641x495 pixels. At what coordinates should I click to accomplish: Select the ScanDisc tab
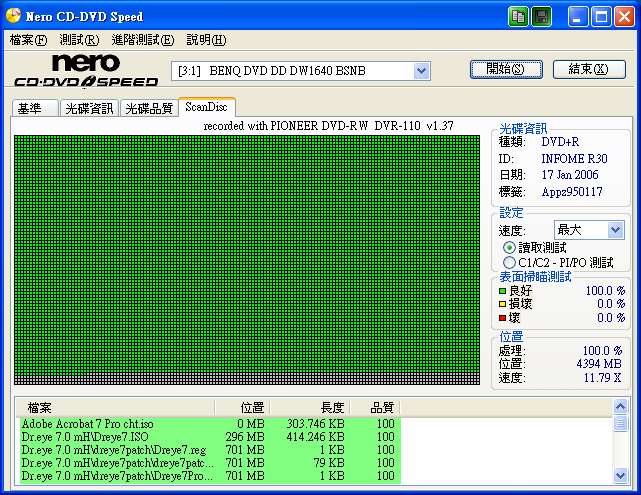click(x=207, y=107)
